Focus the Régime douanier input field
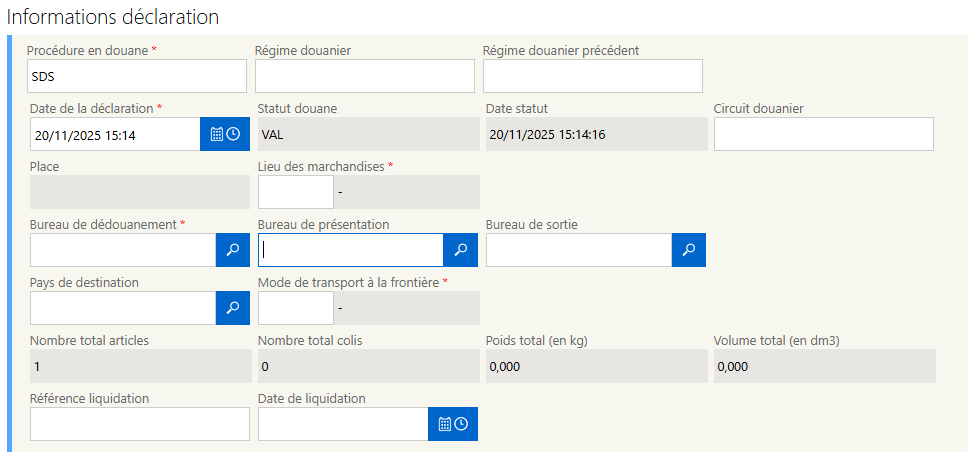Viewport: 976px width, 452px height. coord(365,76)
